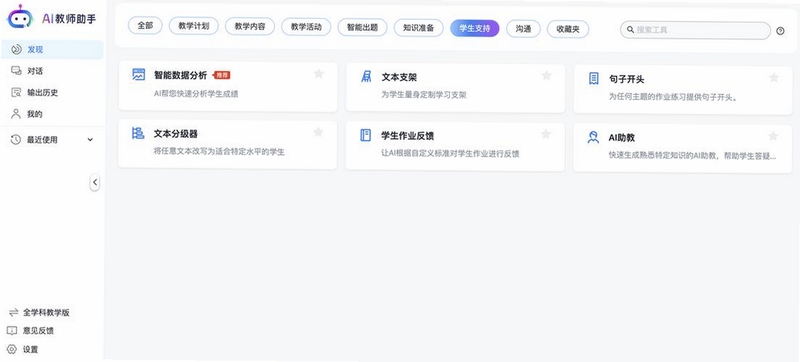Open 意见反馈 feedback link
Screen dimensions: 800x362
click(38, 330)
